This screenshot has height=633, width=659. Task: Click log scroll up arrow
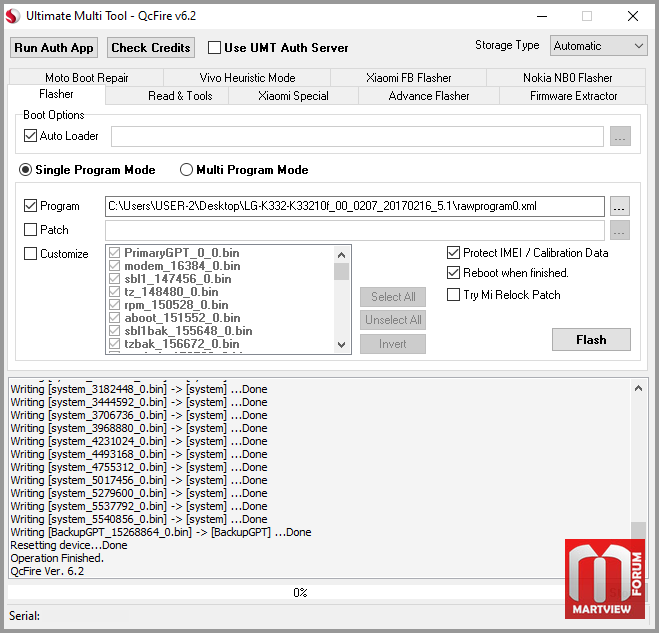pyautogui.click(x=638, y=388)
